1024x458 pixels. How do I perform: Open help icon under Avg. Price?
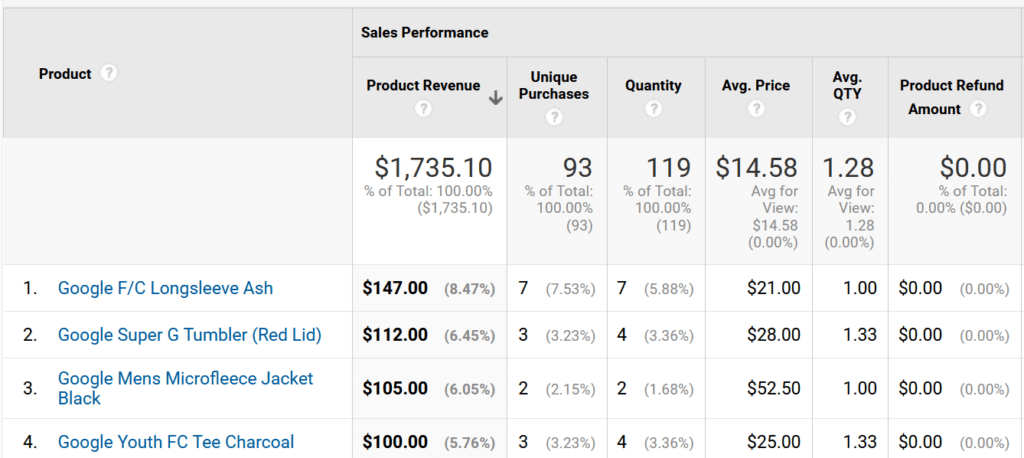[756, 109]
